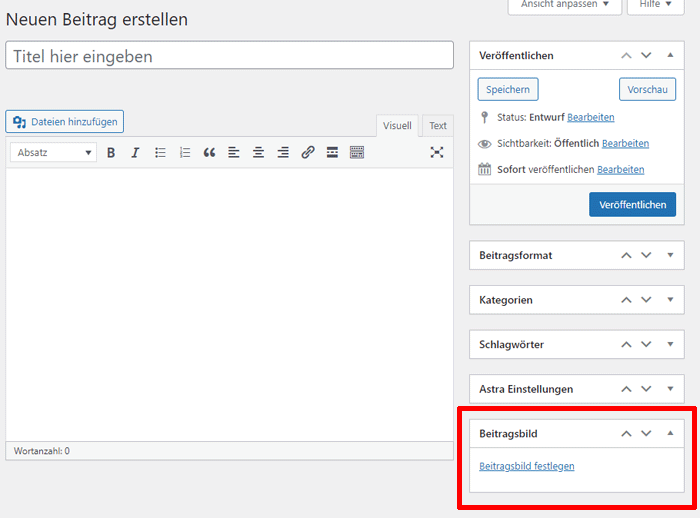Toggle the toolbar kitchen sink icon
This screenshot has height=518, width=700.
click(357, 153)
